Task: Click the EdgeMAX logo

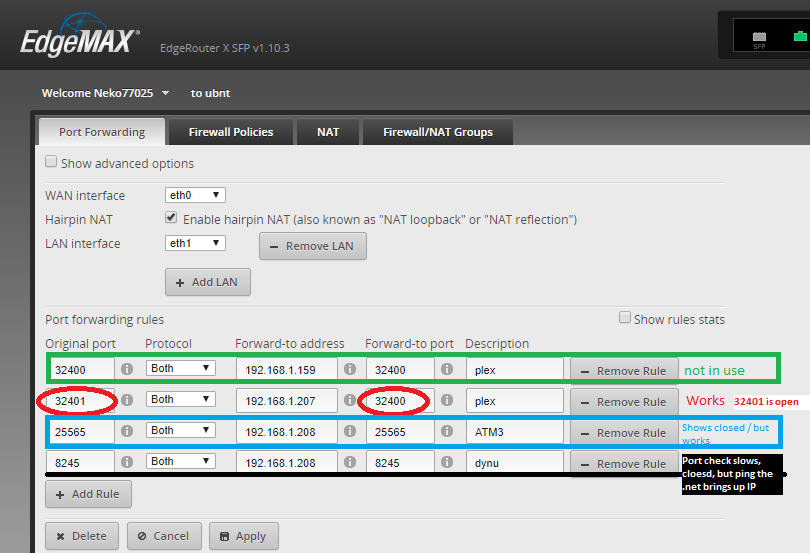Action: click(x=80, y=43)
